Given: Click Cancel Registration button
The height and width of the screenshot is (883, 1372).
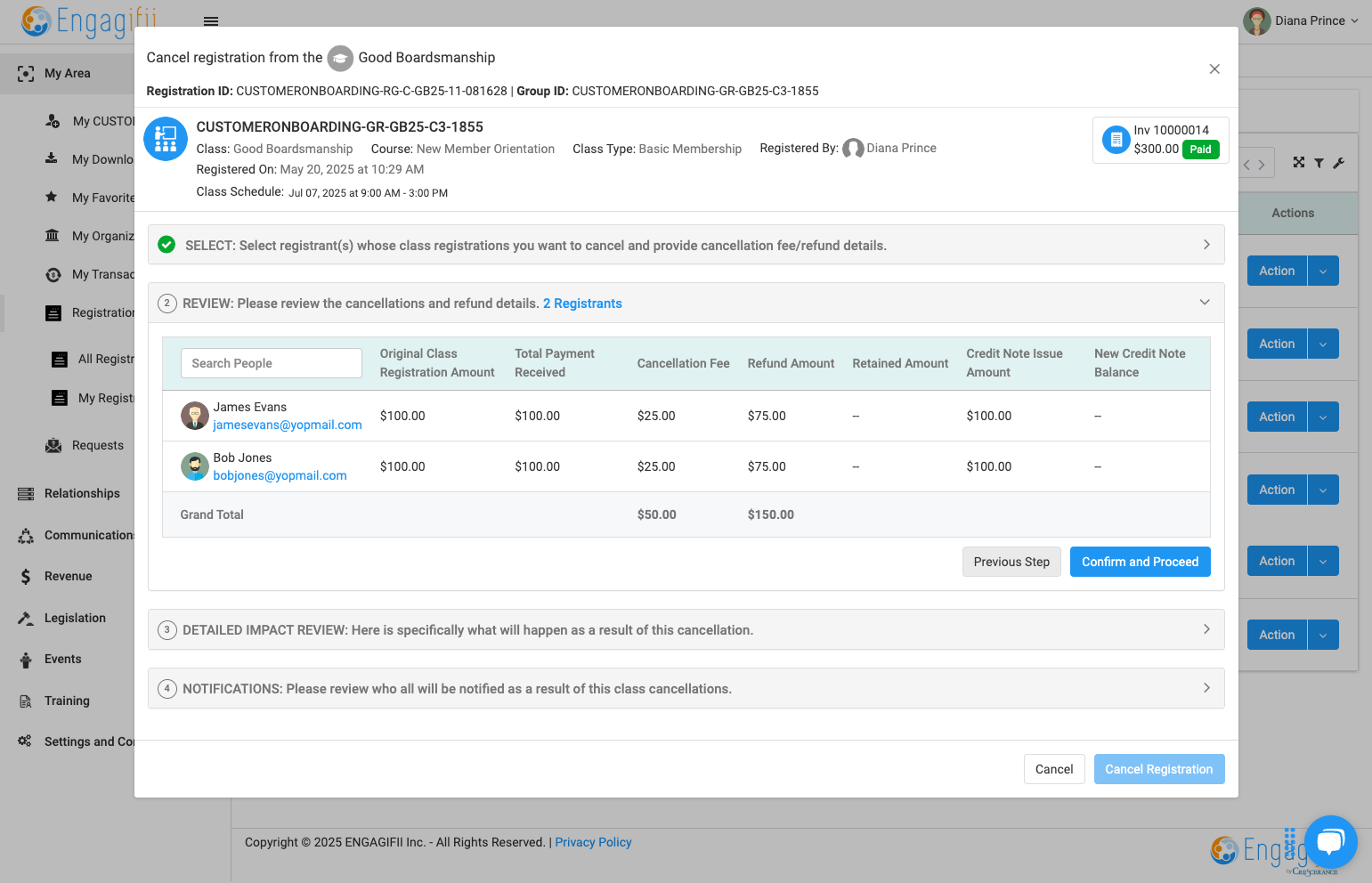Looking at the screenshot, I should 1159,769.
